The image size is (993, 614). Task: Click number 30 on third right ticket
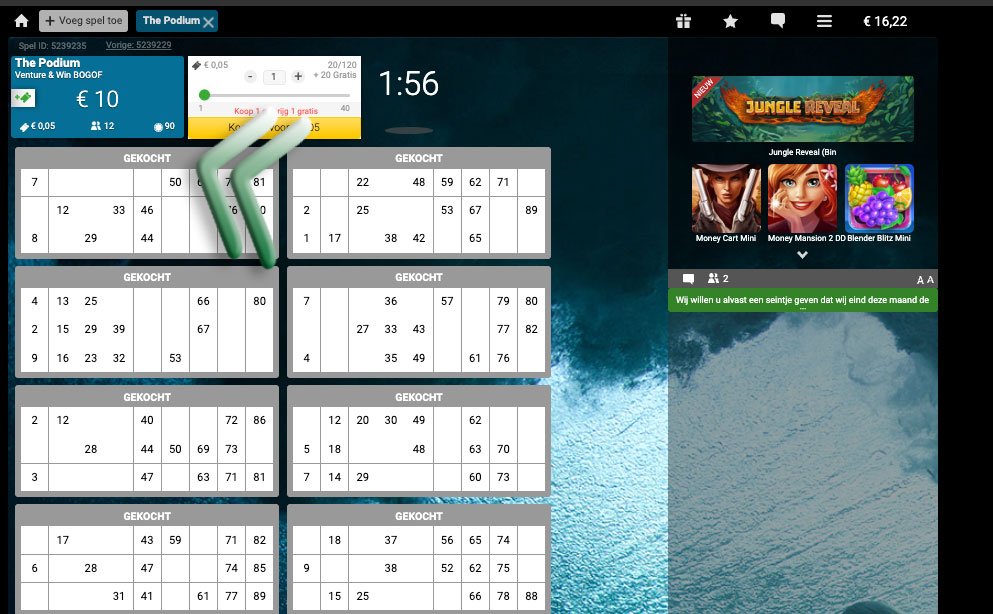point(391,420)
